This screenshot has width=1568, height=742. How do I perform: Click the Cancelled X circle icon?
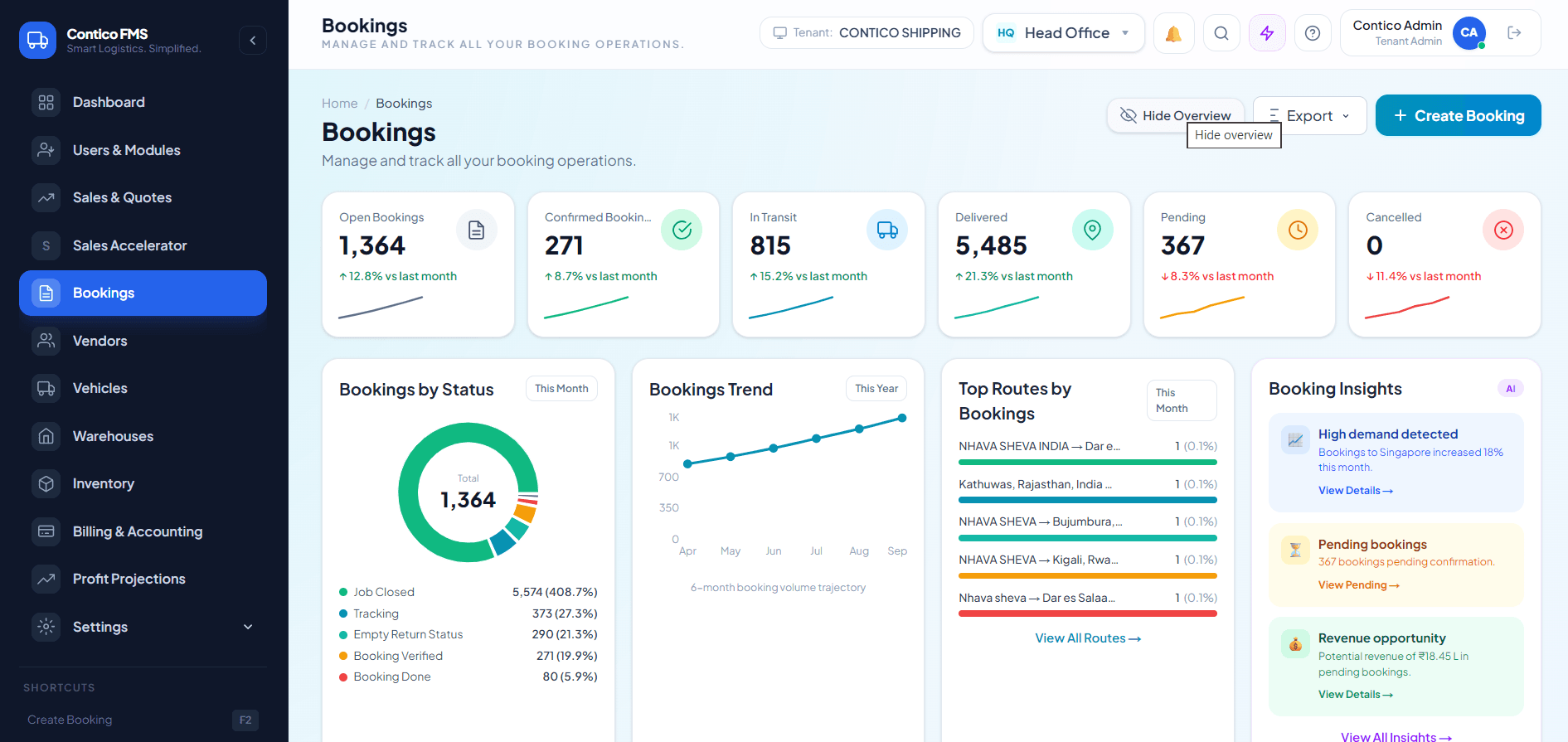click(1503, 230)
